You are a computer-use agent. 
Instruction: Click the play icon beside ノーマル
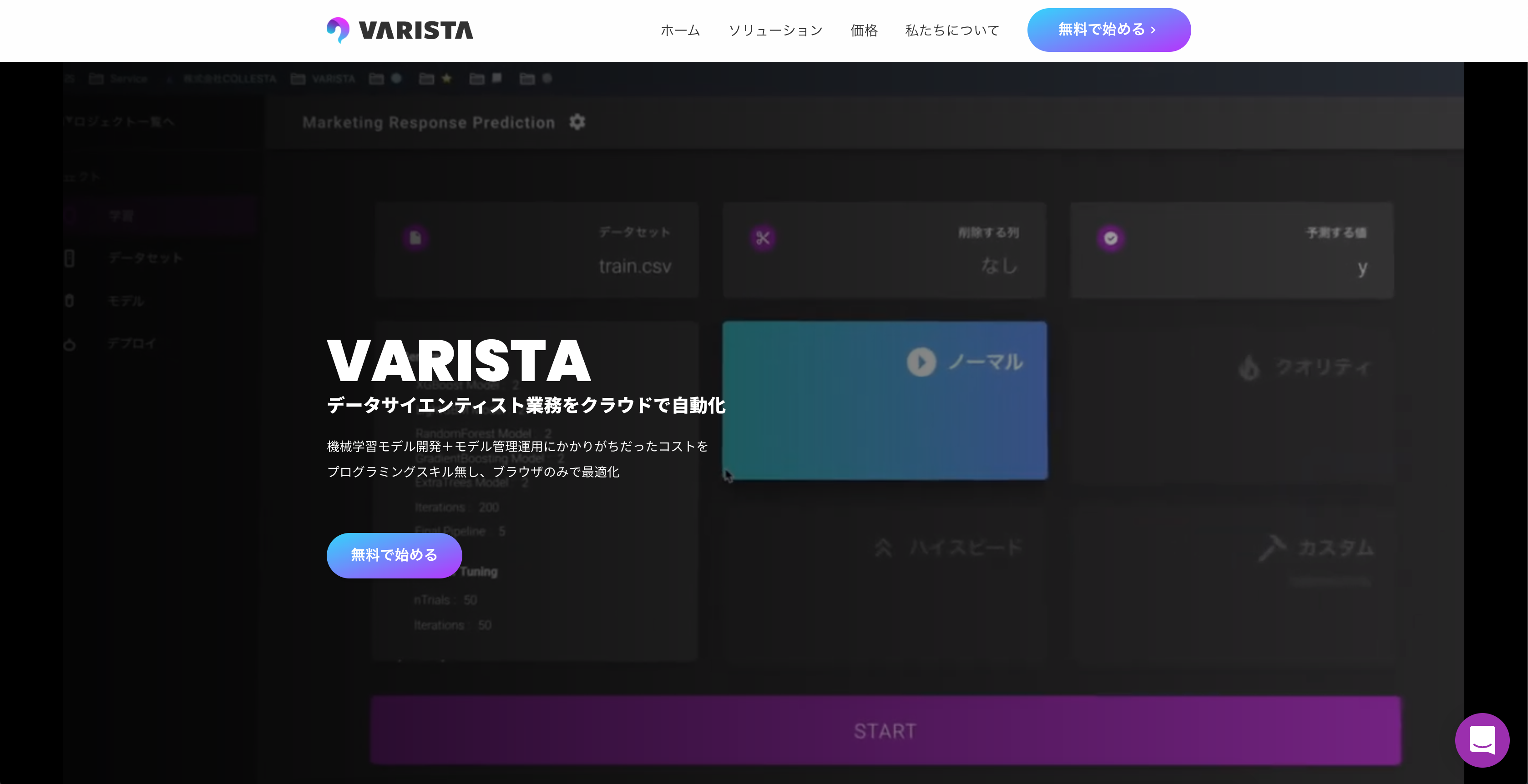pos(921,362)
